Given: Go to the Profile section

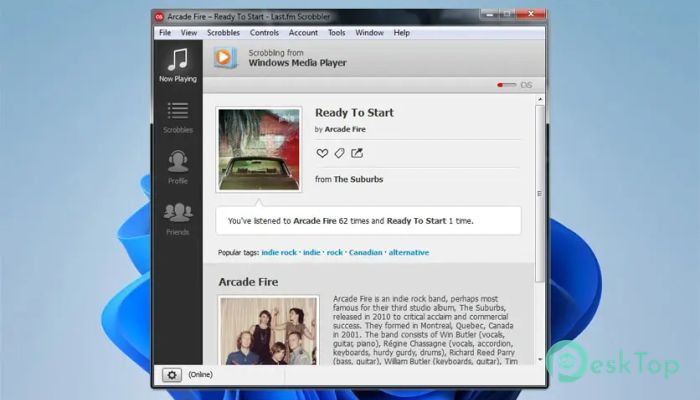Looking at the screenshot, I should click(x=178, y=167).
